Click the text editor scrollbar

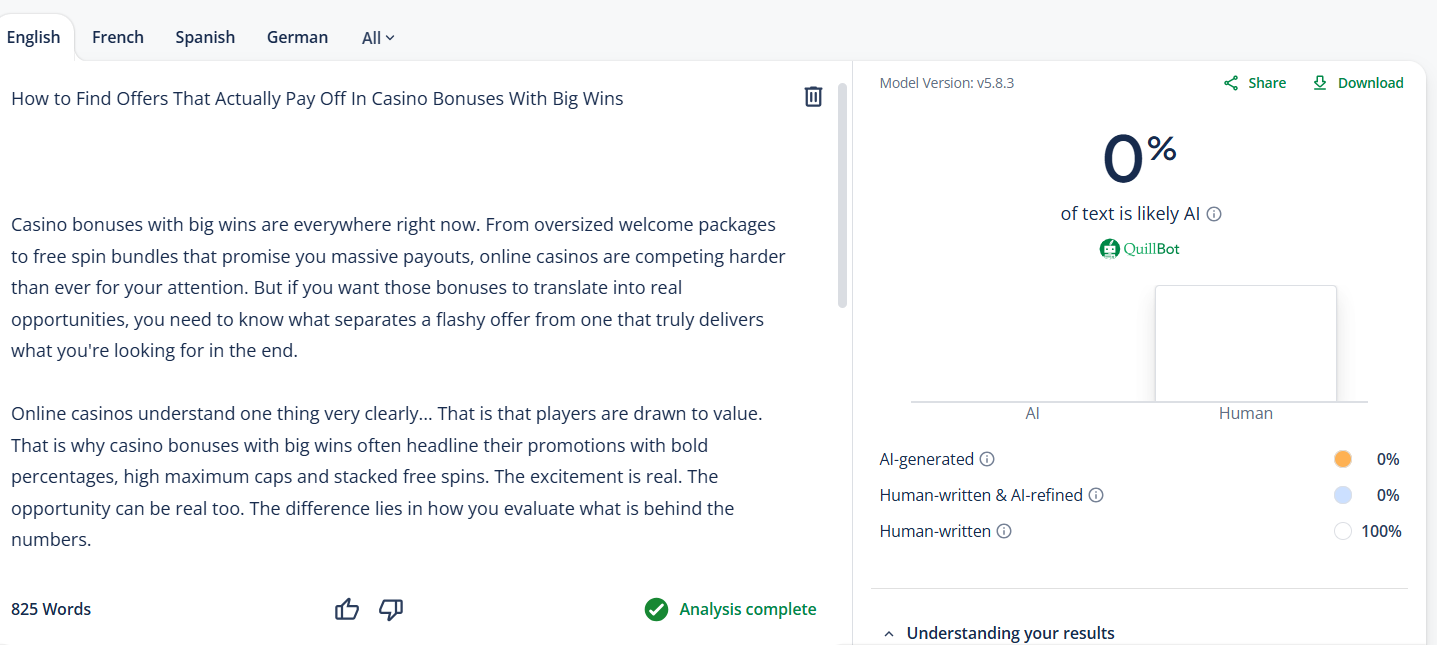(x=842, y=195)
